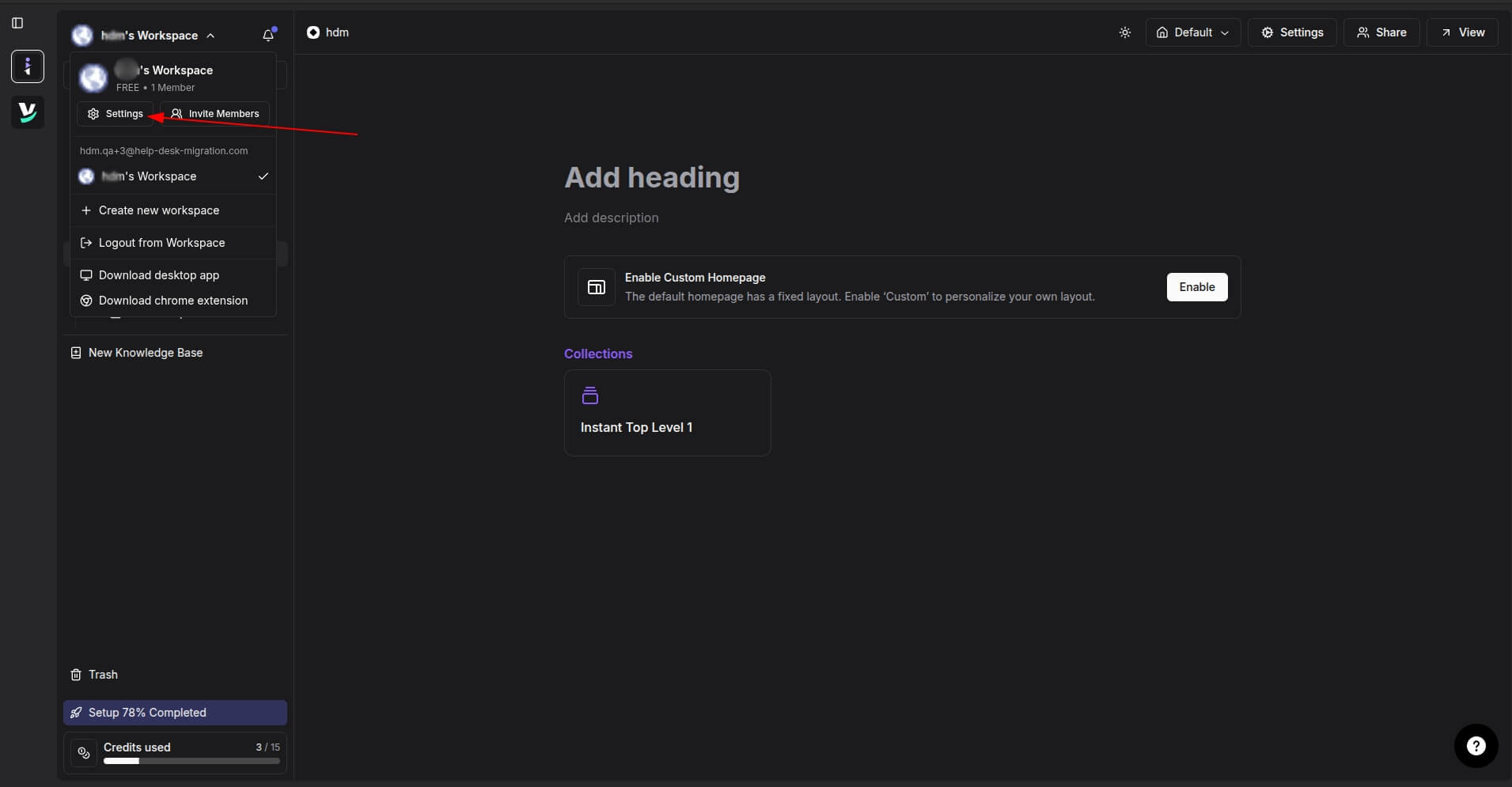Click the app logo in the left rail
Screen dimensions: 1512x787
27,112
